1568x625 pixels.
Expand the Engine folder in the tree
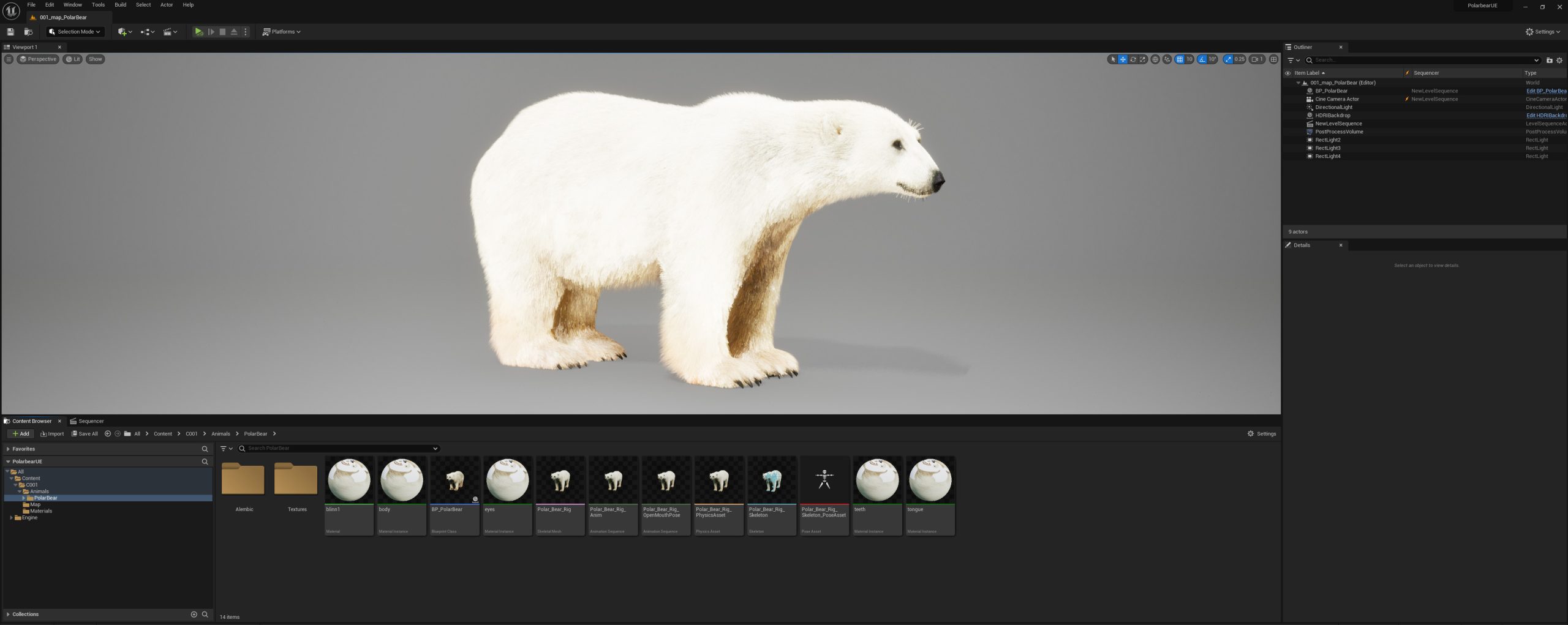click(12, 518)
